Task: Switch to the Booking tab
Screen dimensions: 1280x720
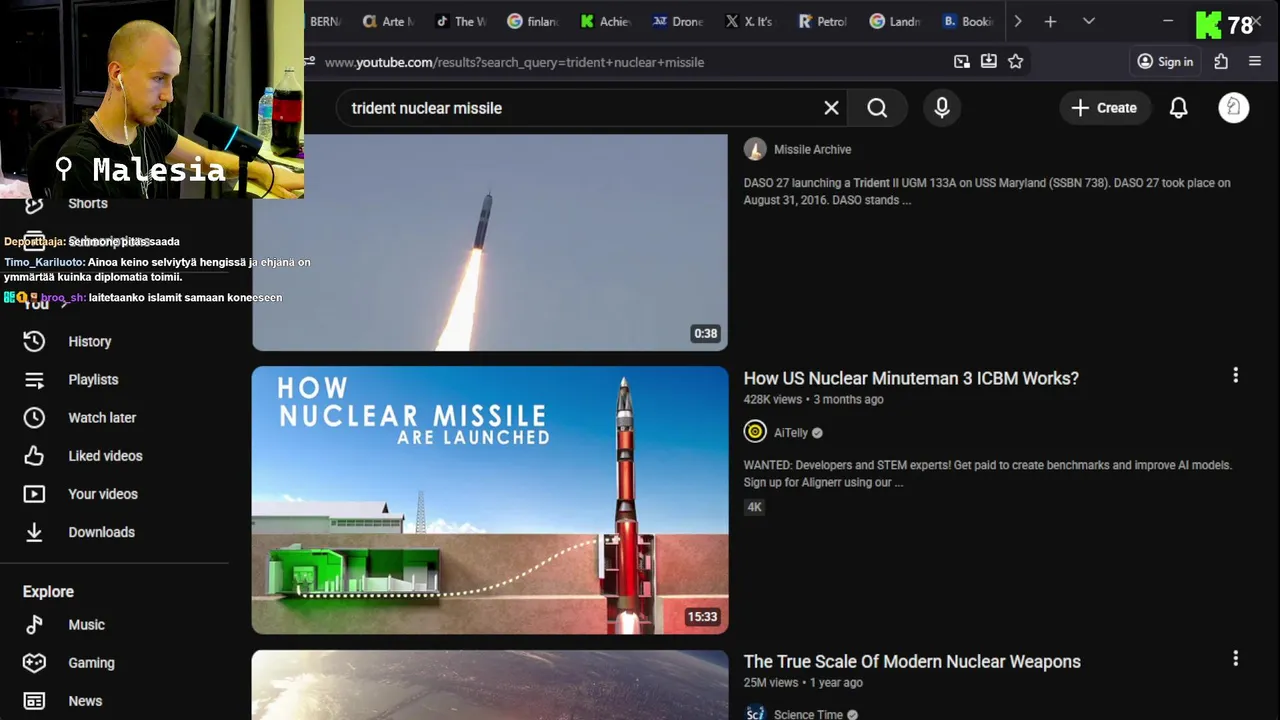Action: pos(968,21)
